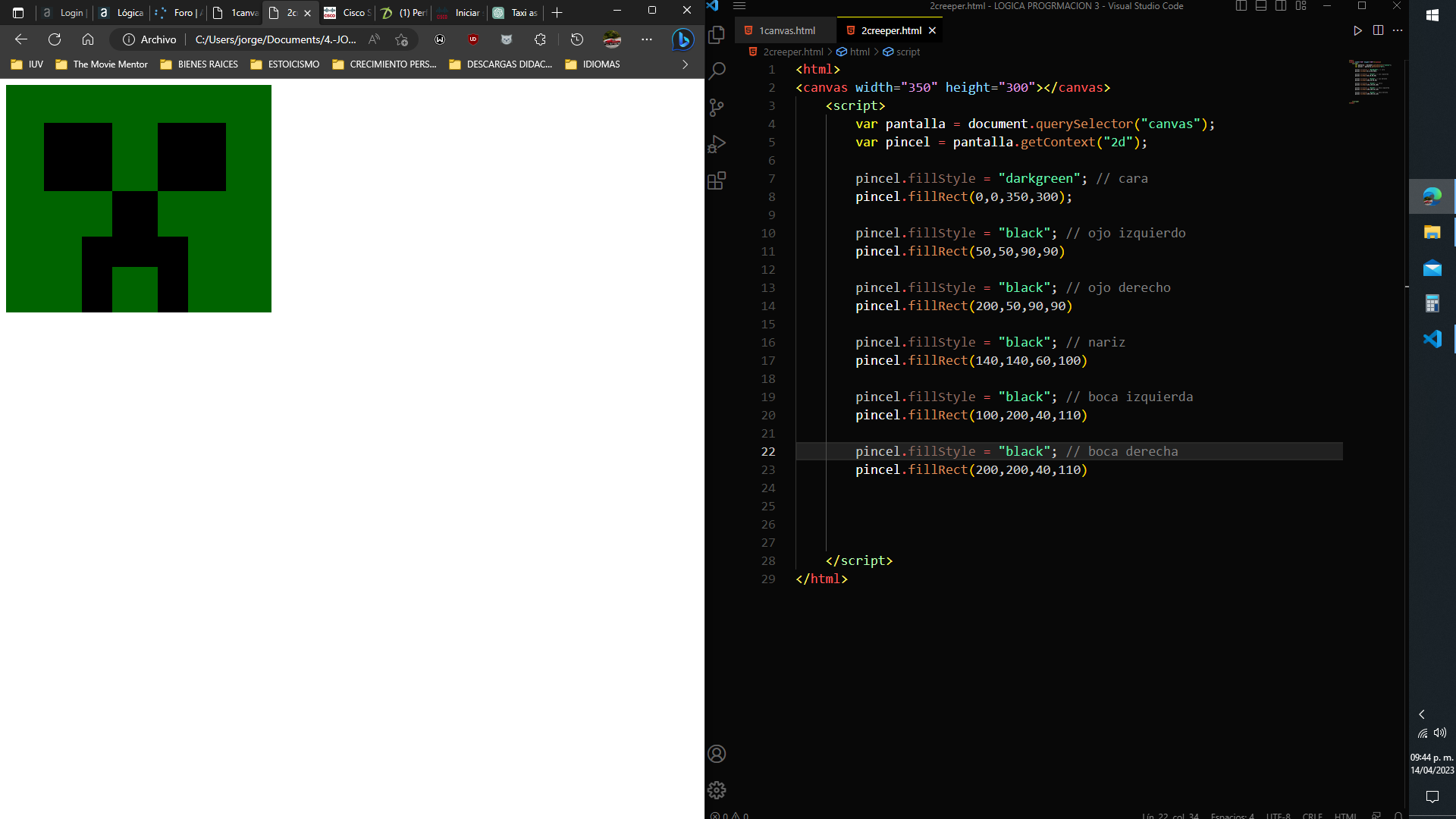This screenshot has height=819, width=1456.
Task: Click the Lín. 22, col. 34 status
Action: coord(1171,815)
